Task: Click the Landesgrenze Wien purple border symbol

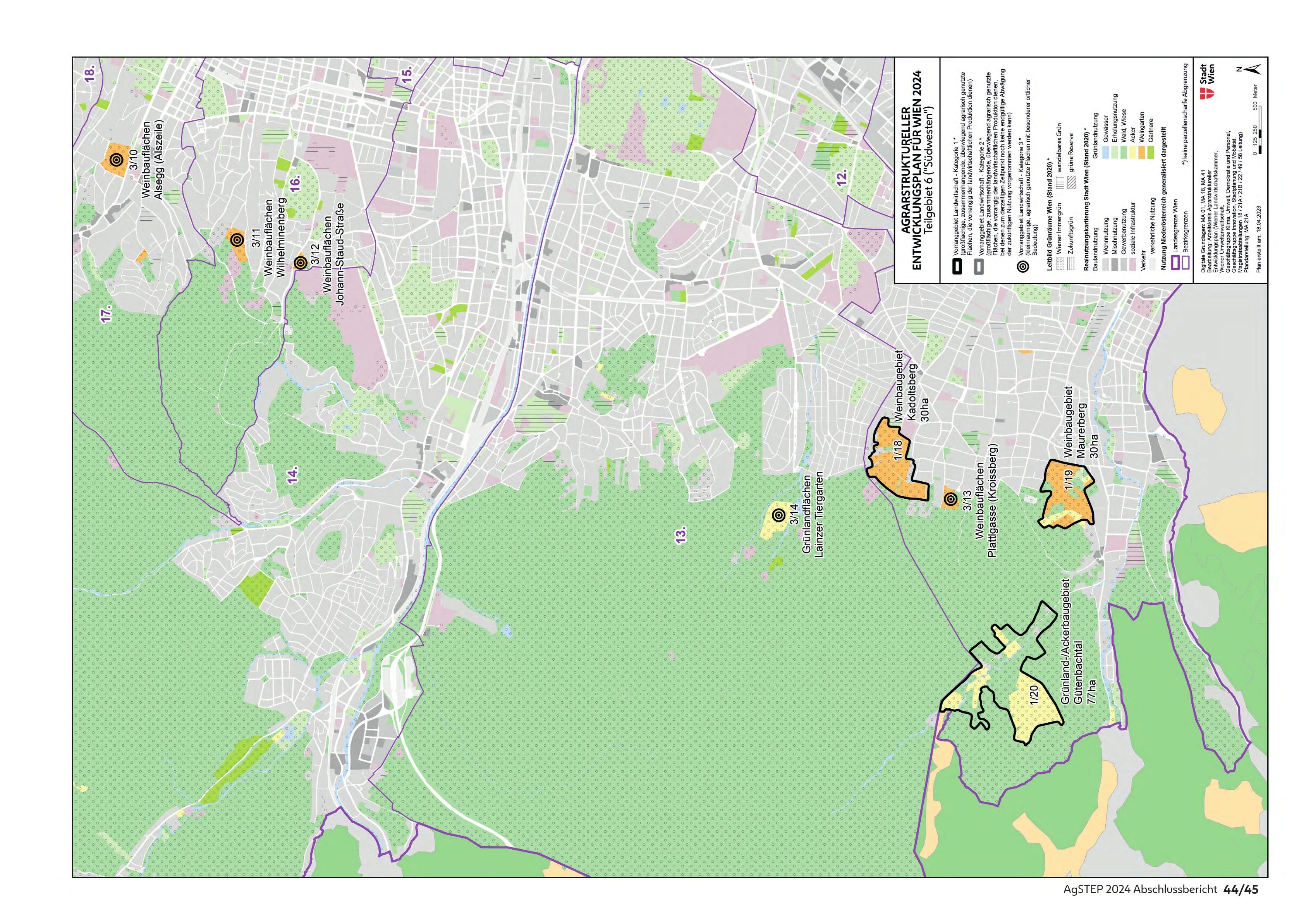Action: click(x=1175, y=263)
